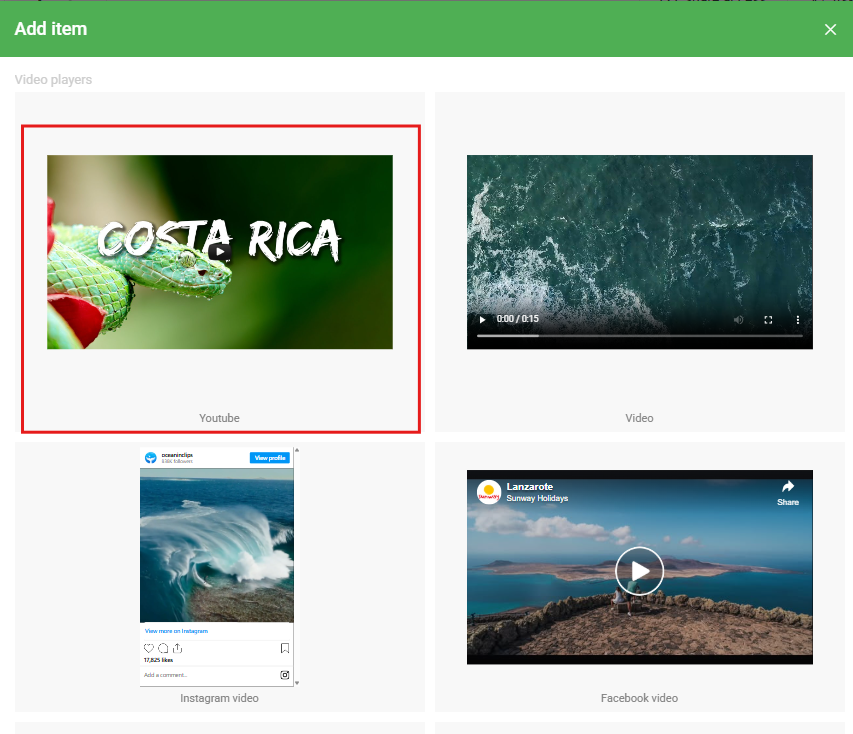Close the Add item dialog

(830, 29)
